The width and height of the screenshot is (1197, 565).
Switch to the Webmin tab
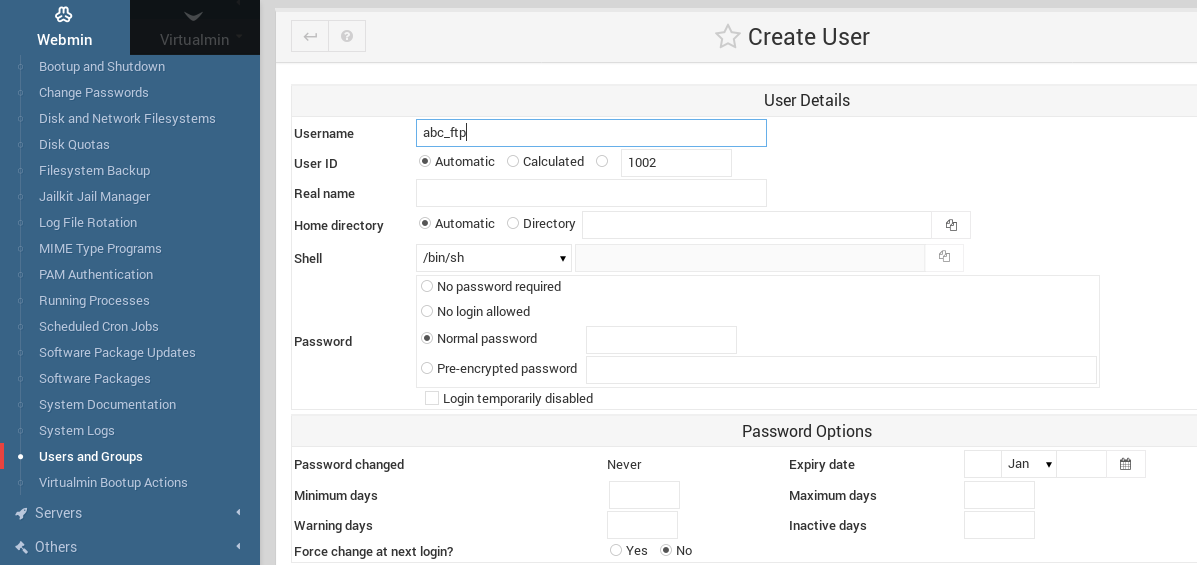[65, 27]
